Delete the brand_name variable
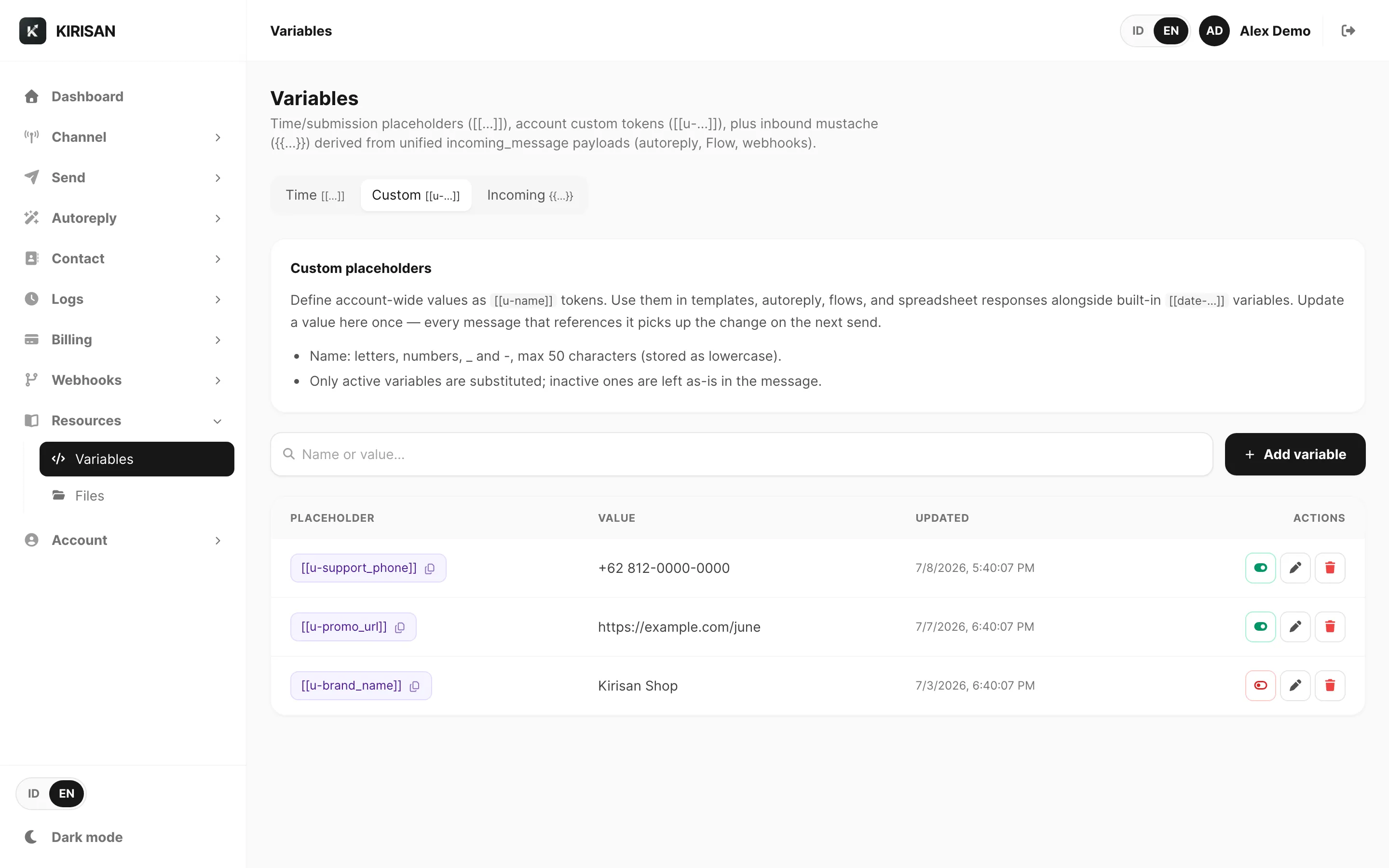The image size is (1389, 868). point(1330,685)
